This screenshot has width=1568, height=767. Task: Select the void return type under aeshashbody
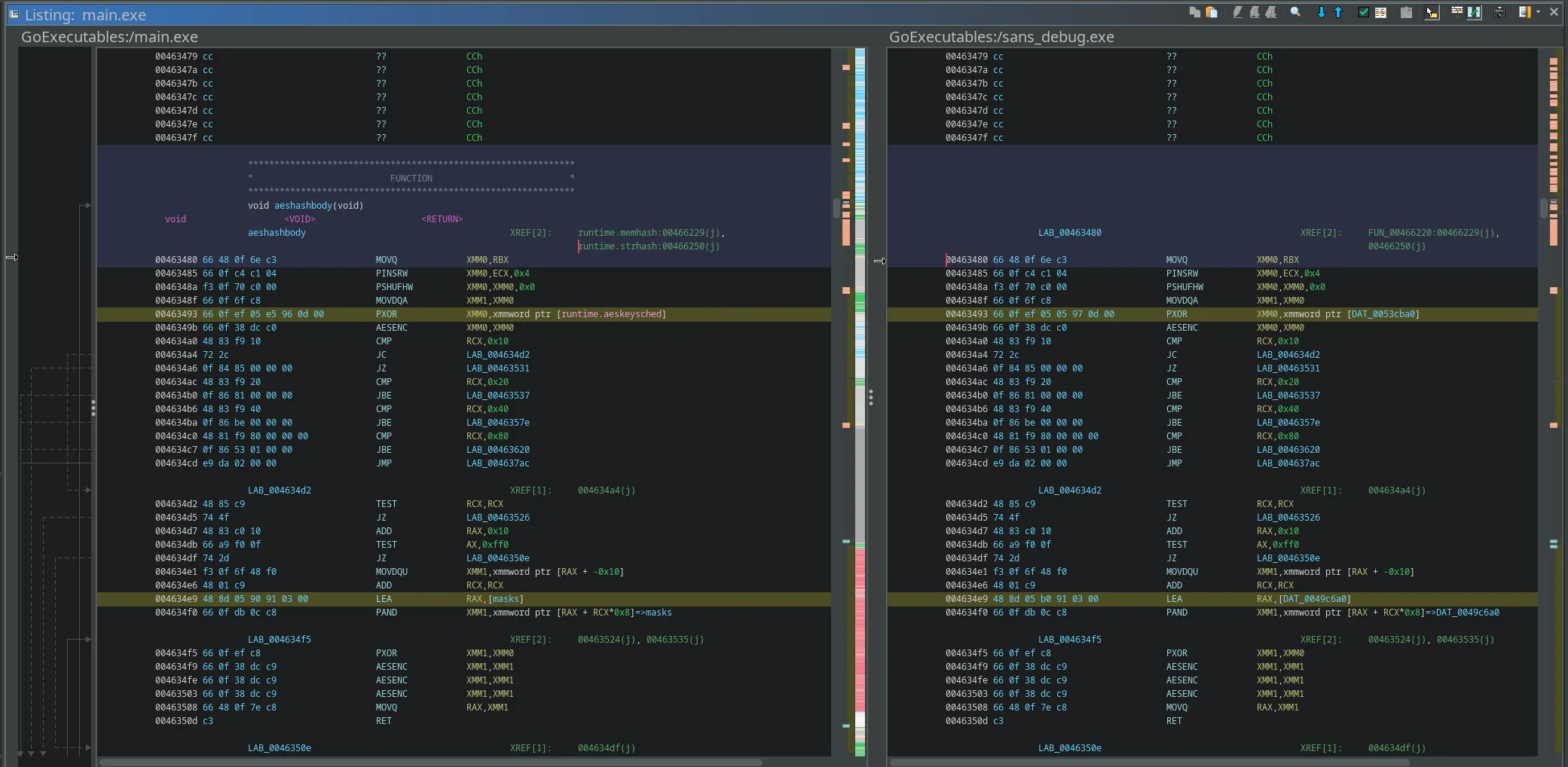click(176, 219)
